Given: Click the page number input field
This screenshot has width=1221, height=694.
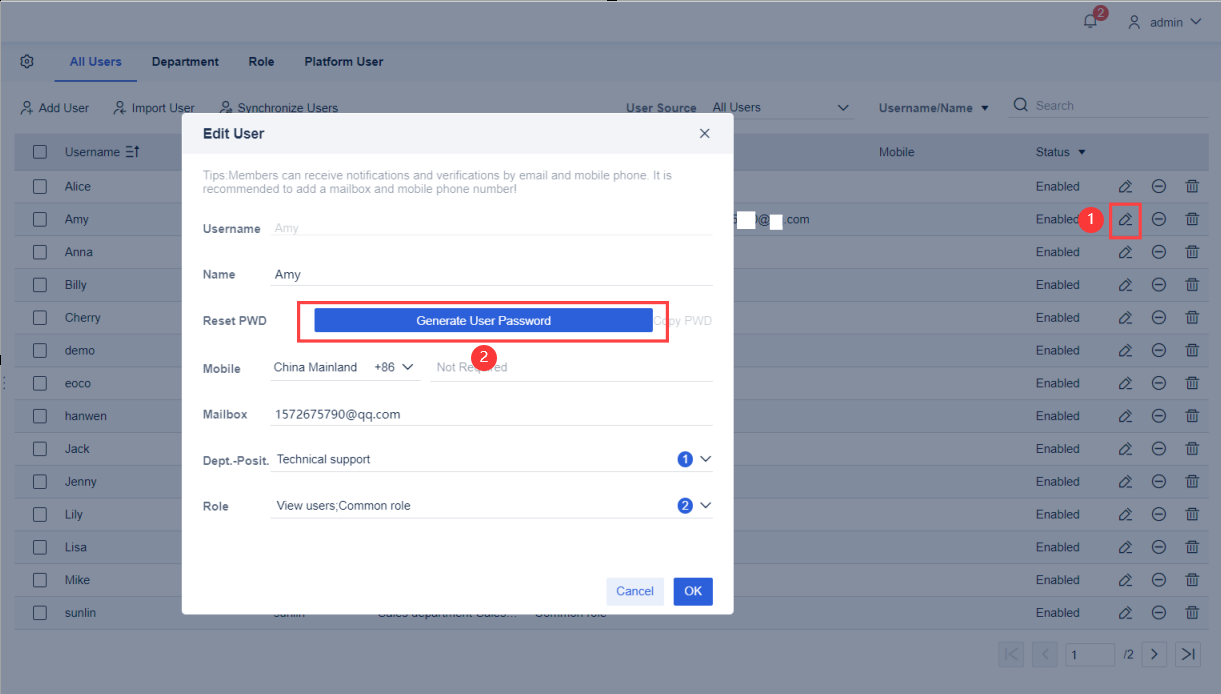Looking at the screenshot, I should (1090, 654).
